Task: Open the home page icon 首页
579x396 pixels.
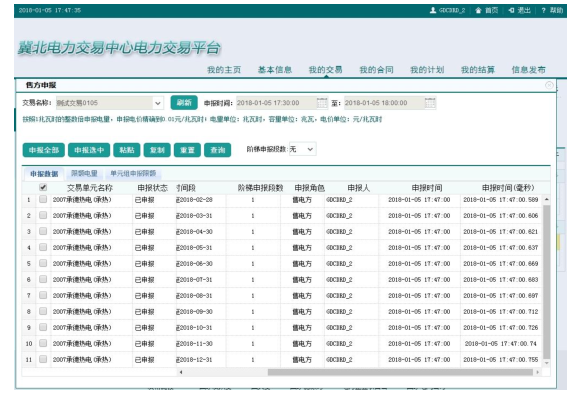Action: [x=478, y=10]
